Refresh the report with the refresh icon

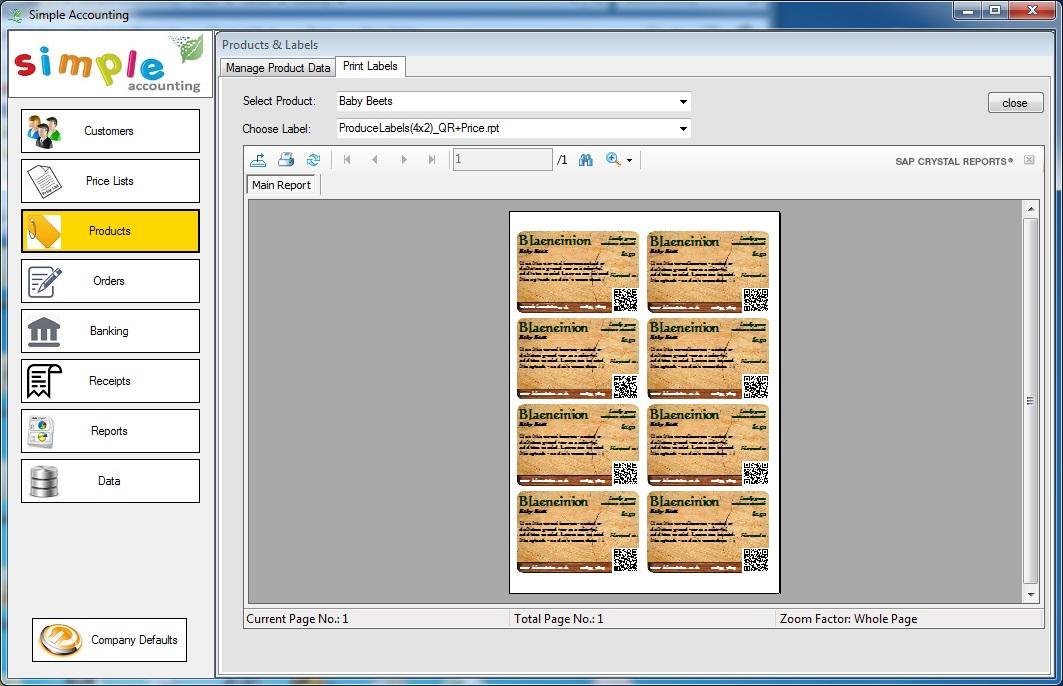coord(313,160)
